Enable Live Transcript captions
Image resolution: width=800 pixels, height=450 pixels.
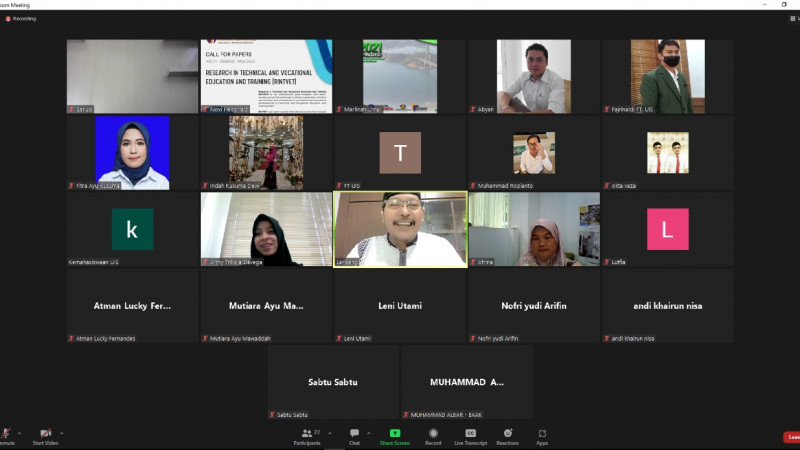point(470,436)
